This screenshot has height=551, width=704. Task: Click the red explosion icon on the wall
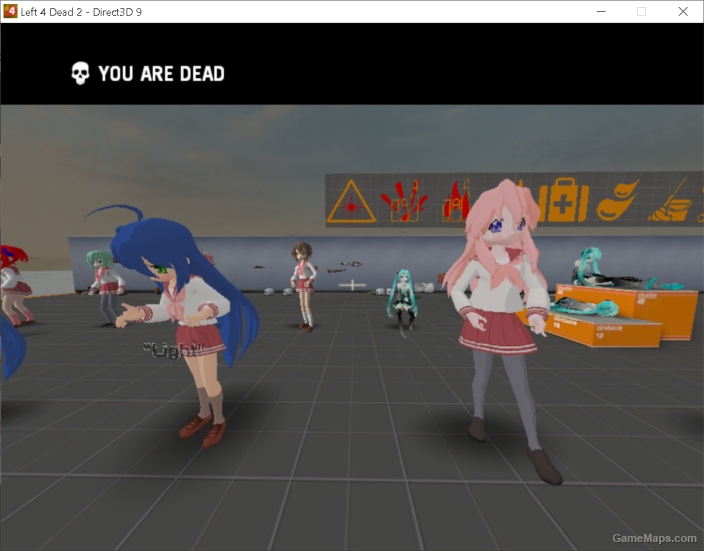(x=402, y=200)
